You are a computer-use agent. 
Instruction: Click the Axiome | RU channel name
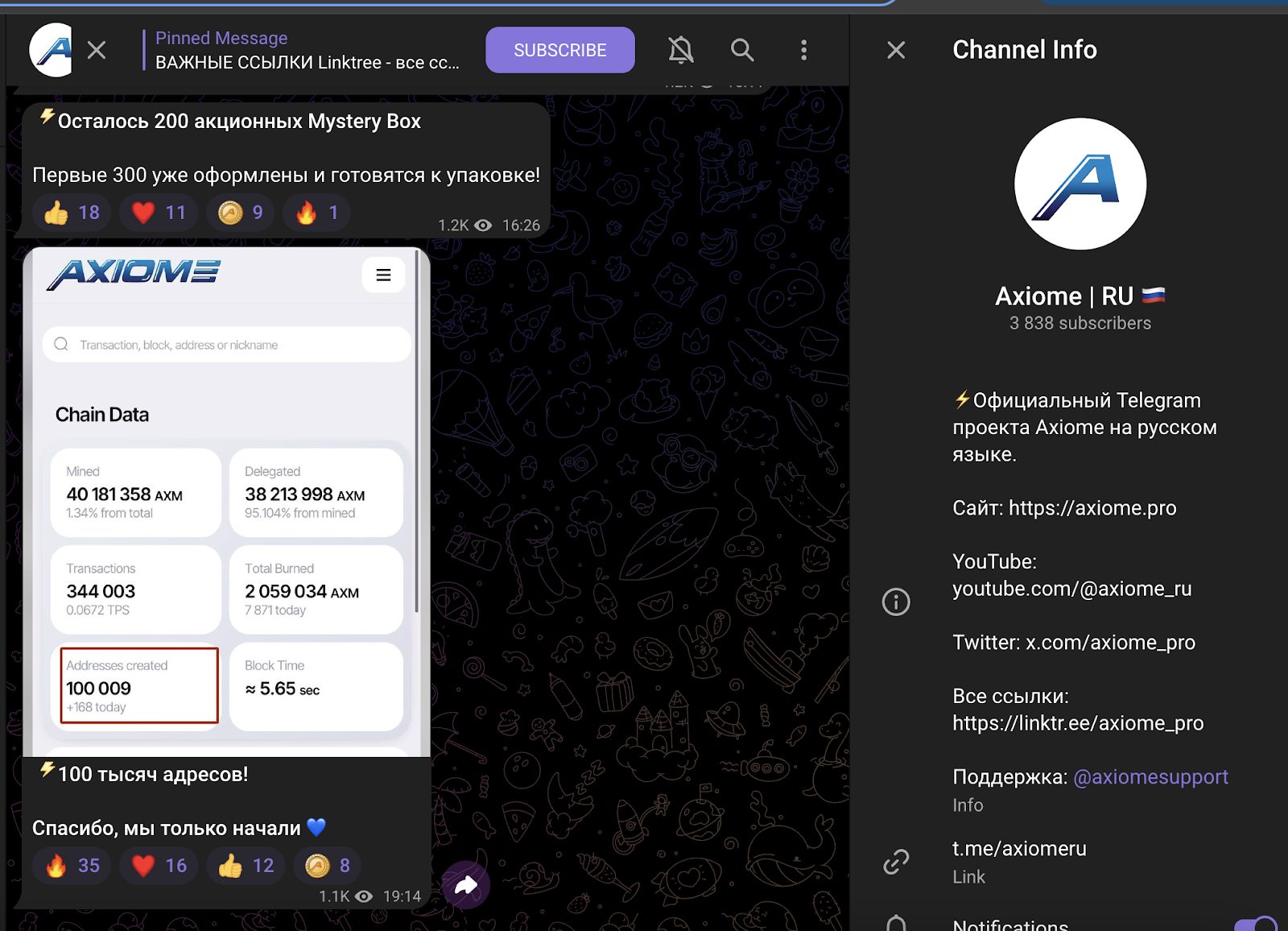click(x=1080, y=296)
